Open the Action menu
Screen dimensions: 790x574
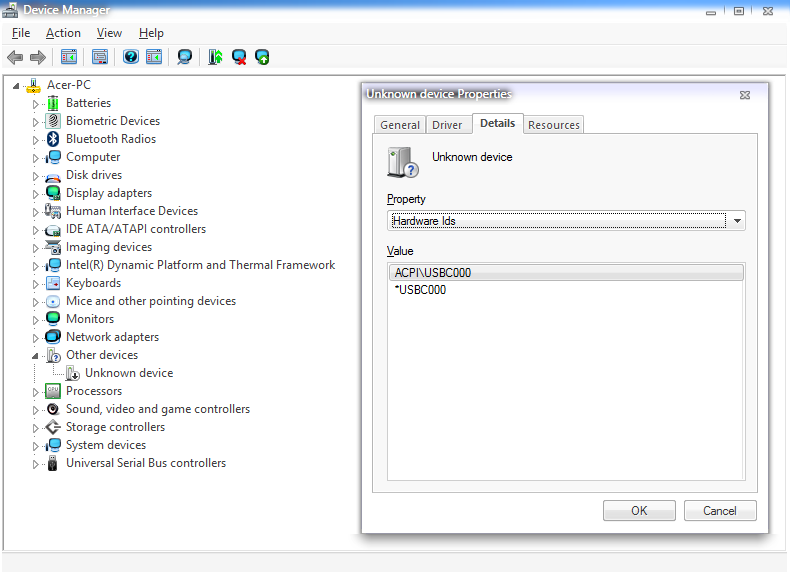(63, 33)
